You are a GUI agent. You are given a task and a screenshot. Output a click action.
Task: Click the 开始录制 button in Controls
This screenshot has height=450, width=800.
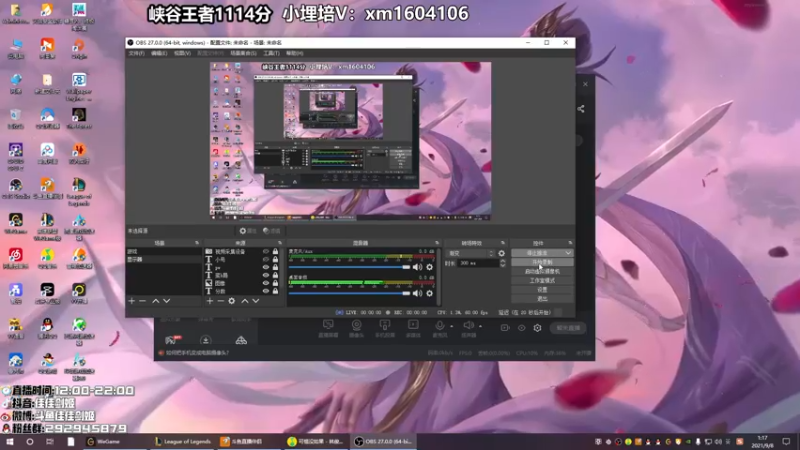pyautogui.click(x=542, y=262)
